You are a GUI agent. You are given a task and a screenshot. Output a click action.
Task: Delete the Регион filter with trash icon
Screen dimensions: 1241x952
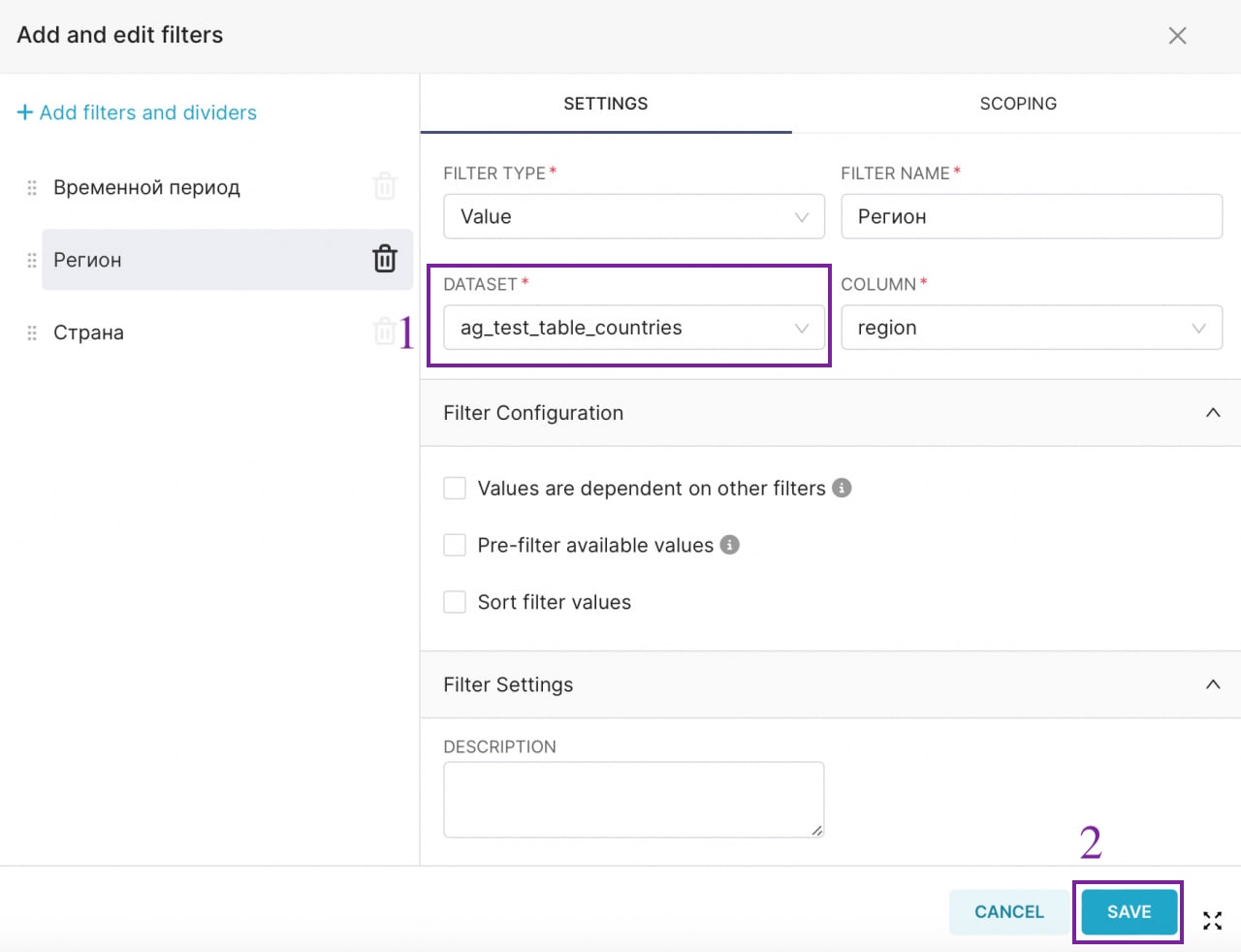385,259
